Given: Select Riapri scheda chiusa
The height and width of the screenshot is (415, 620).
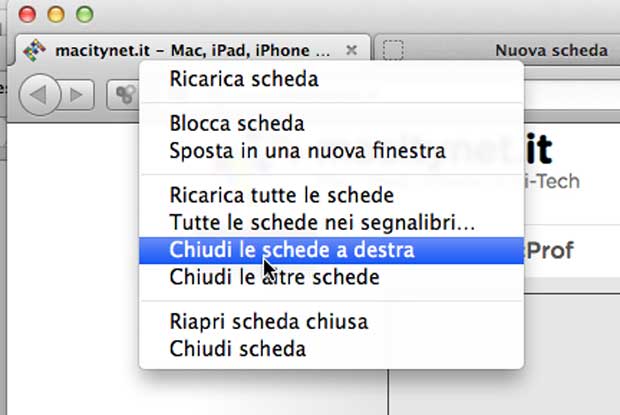Looking at the screenshot, I should pyautogui.click(x=269, y=322).
